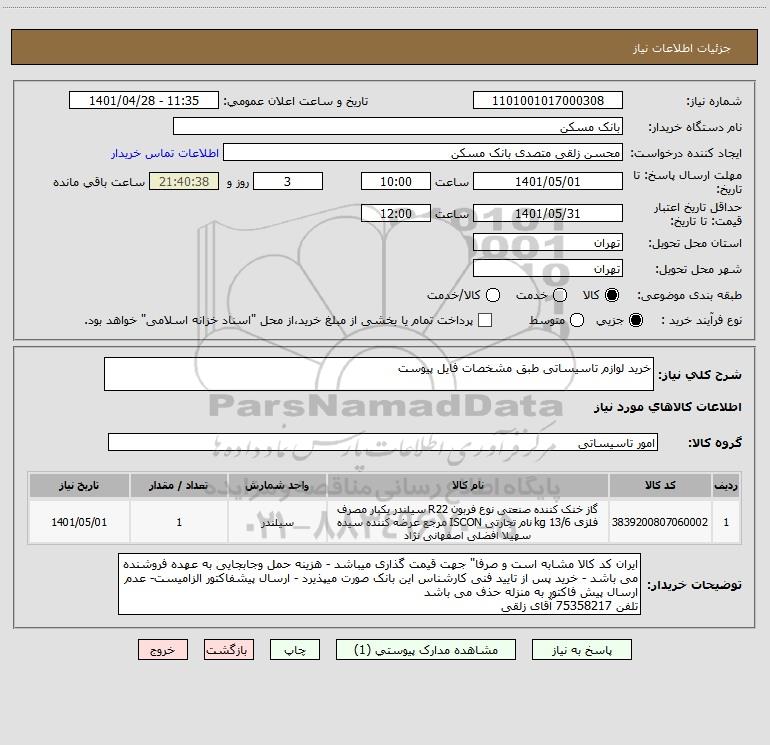The width and height of the screenshot is (770, 745).
Task: Click the price validity date 1401/05/31 field
Action: click(x=548, y=213)
